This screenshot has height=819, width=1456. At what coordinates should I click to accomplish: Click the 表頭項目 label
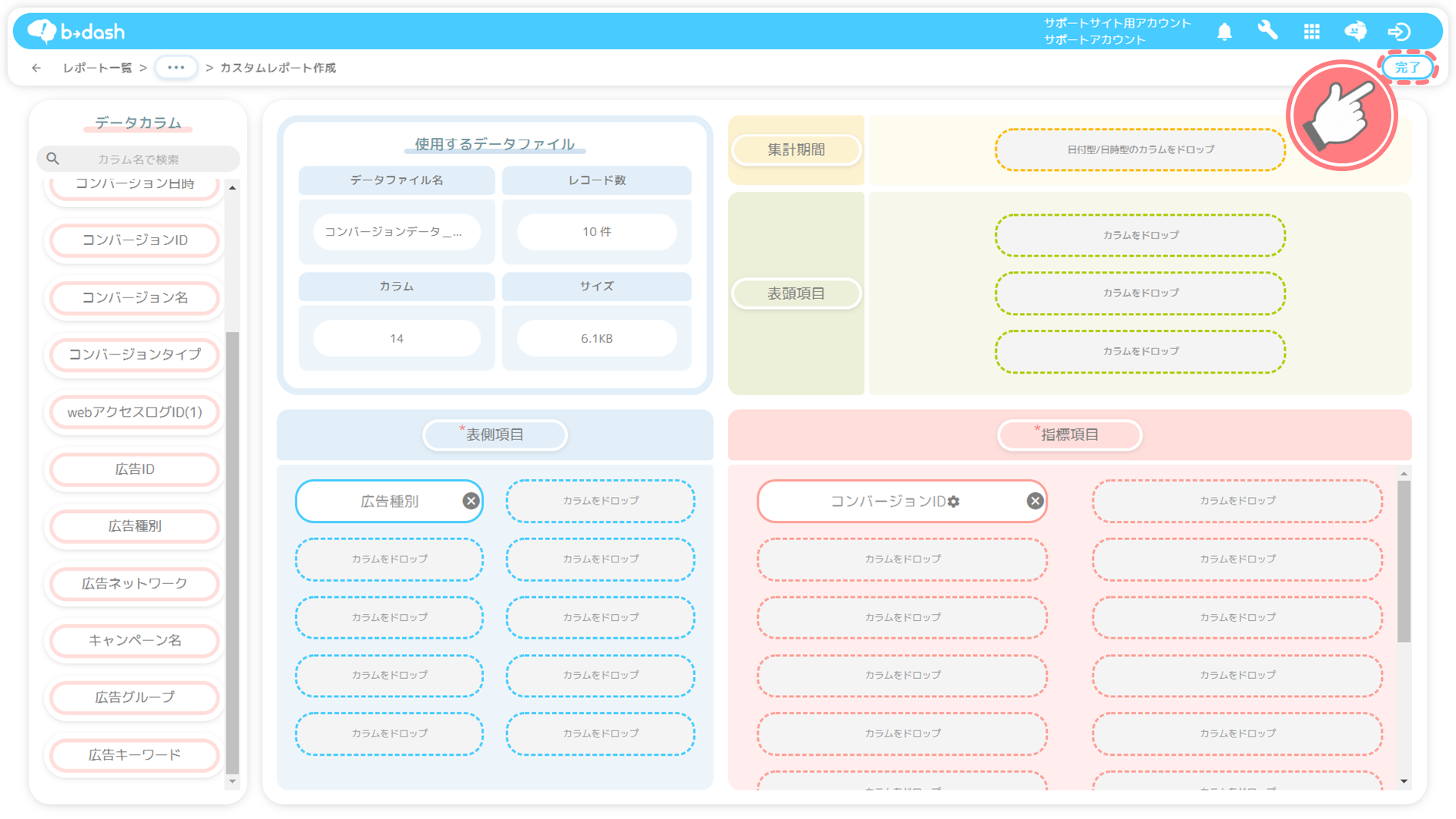click(796, 294)
